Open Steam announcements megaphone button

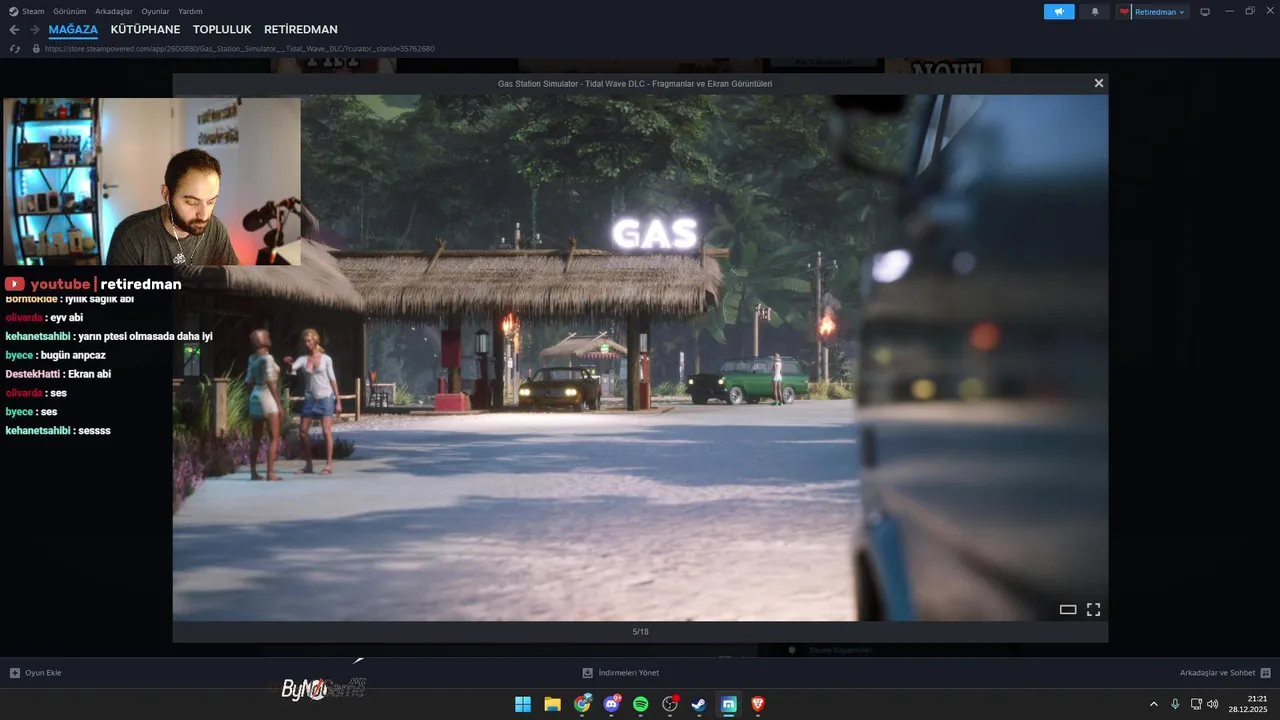(x=1059, y=12)
